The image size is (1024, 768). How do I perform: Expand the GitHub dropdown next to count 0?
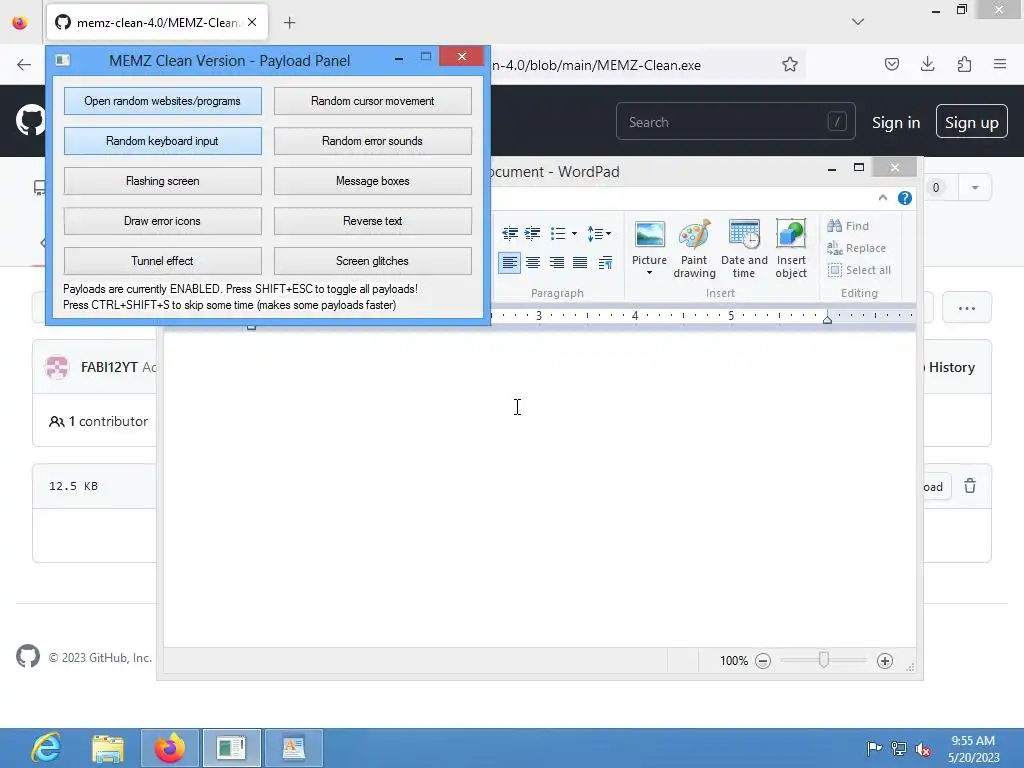click(974, 187)
